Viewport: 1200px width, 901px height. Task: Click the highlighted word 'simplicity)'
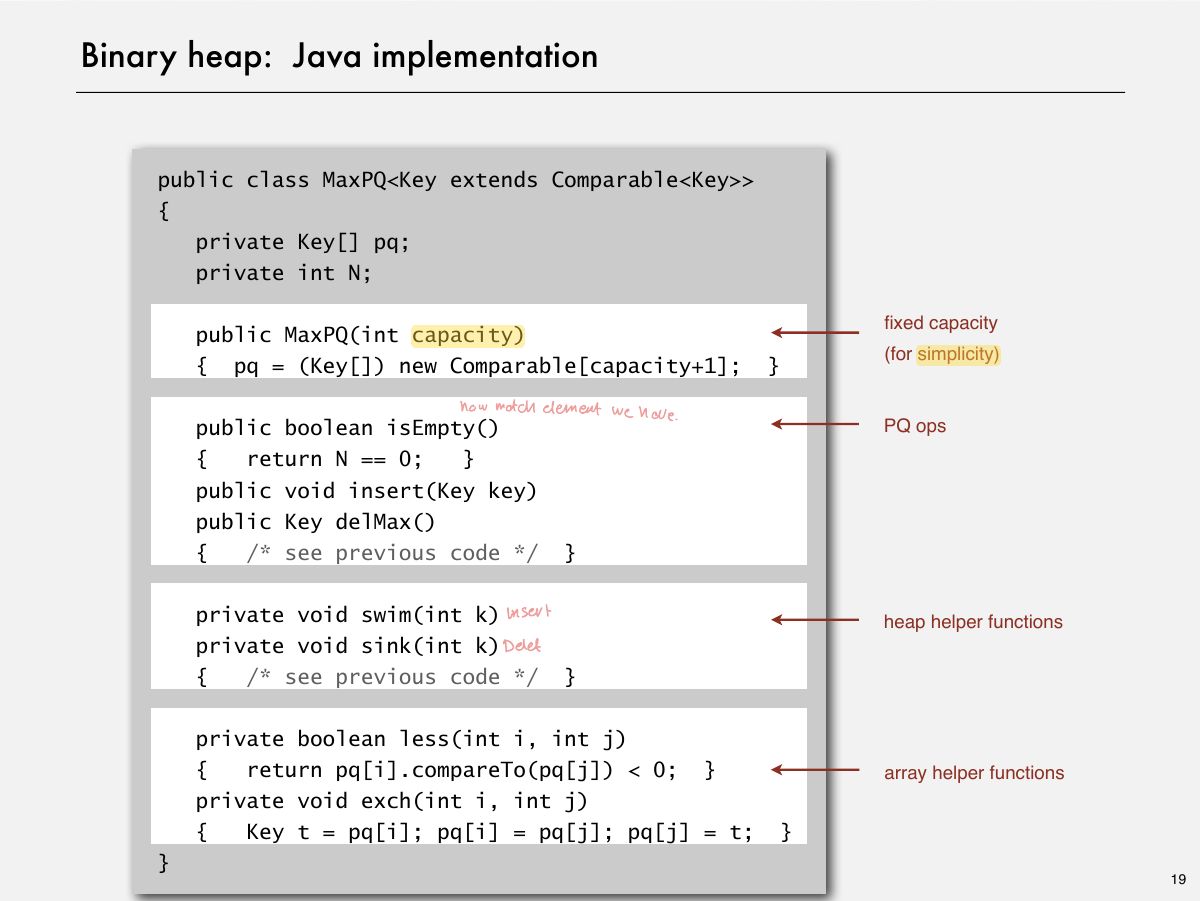(x=958, y=354)
